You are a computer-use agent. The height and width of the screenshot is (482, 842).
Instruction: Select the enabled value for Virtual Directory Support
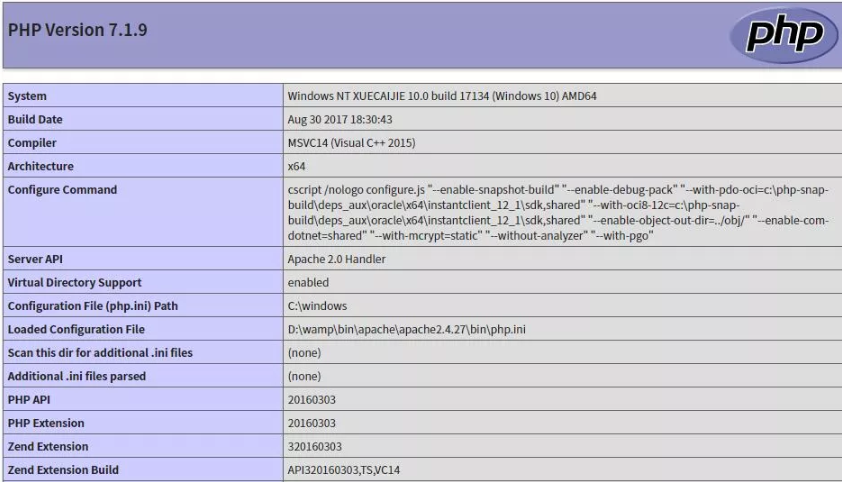pyautogui.click(x=308, y=282)
